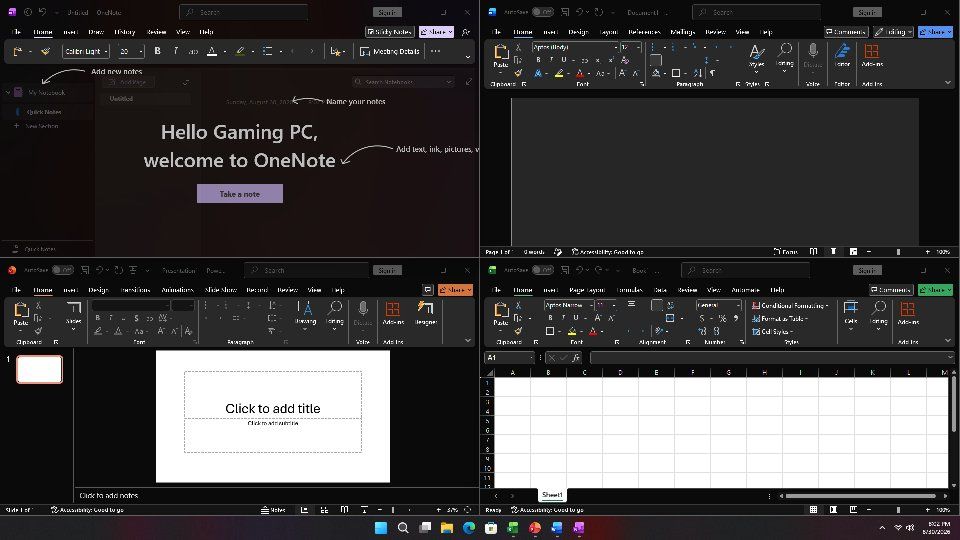Click Excel's Percent Style icon
The height and width of the screenshot is (540, 960).
point(722,318)
